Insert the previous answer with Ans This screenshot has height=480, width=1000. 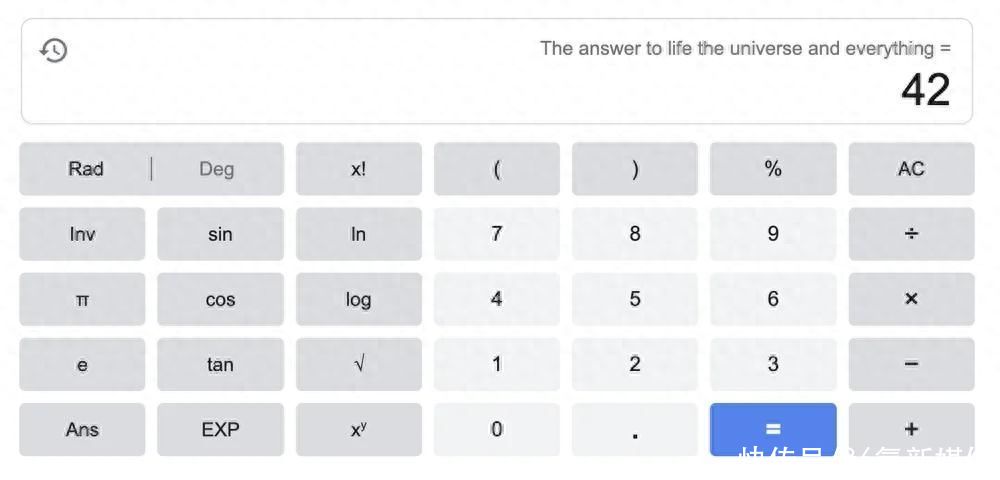82,430
